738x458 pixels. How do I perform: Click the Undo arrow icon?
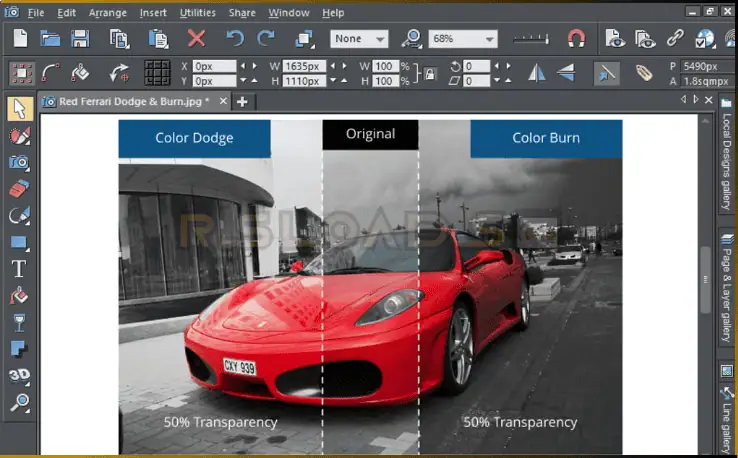235,38
